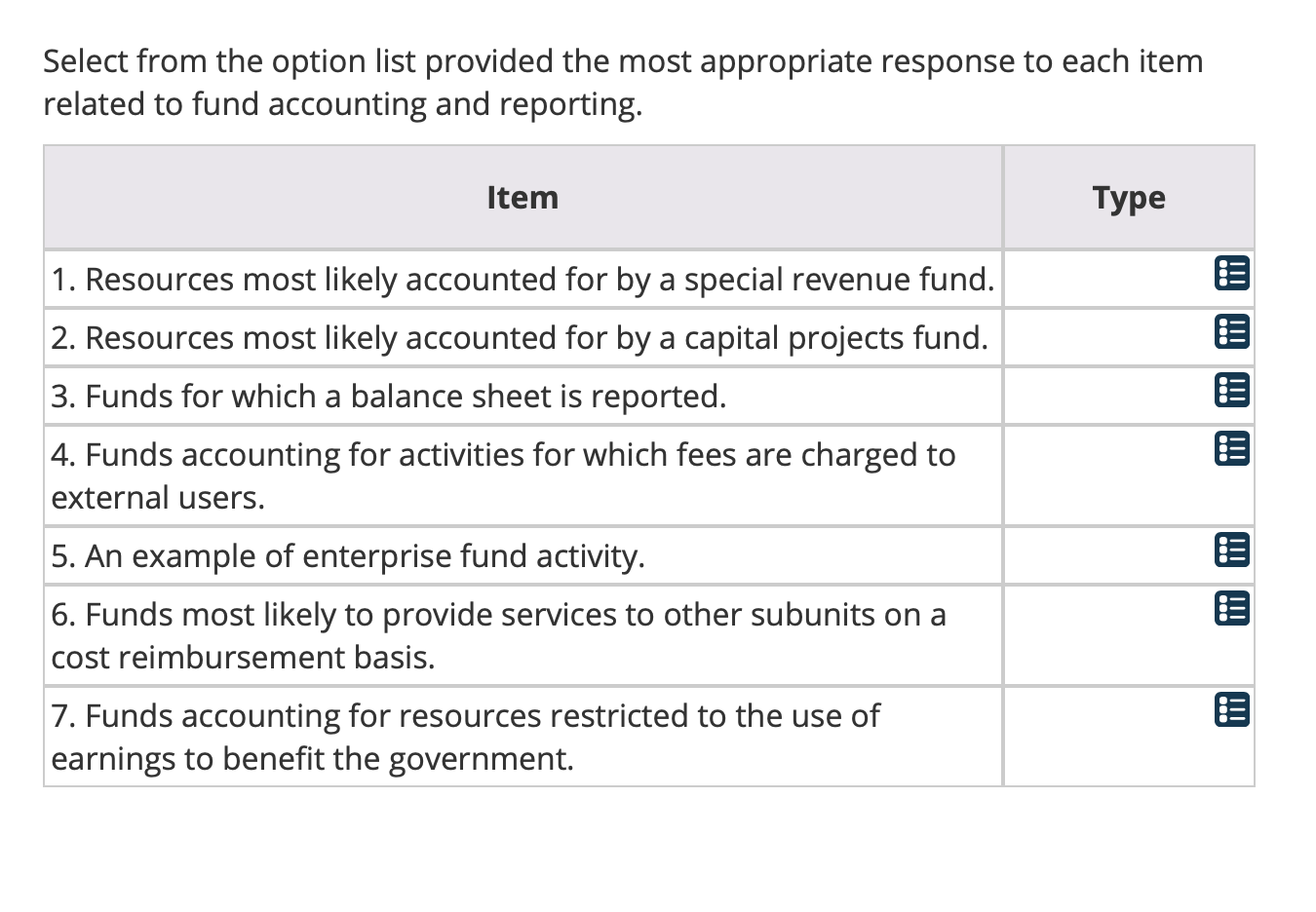Click the balance sheet item text
This screenshot has width=1316, height=912.
click(x=389, y=397)
